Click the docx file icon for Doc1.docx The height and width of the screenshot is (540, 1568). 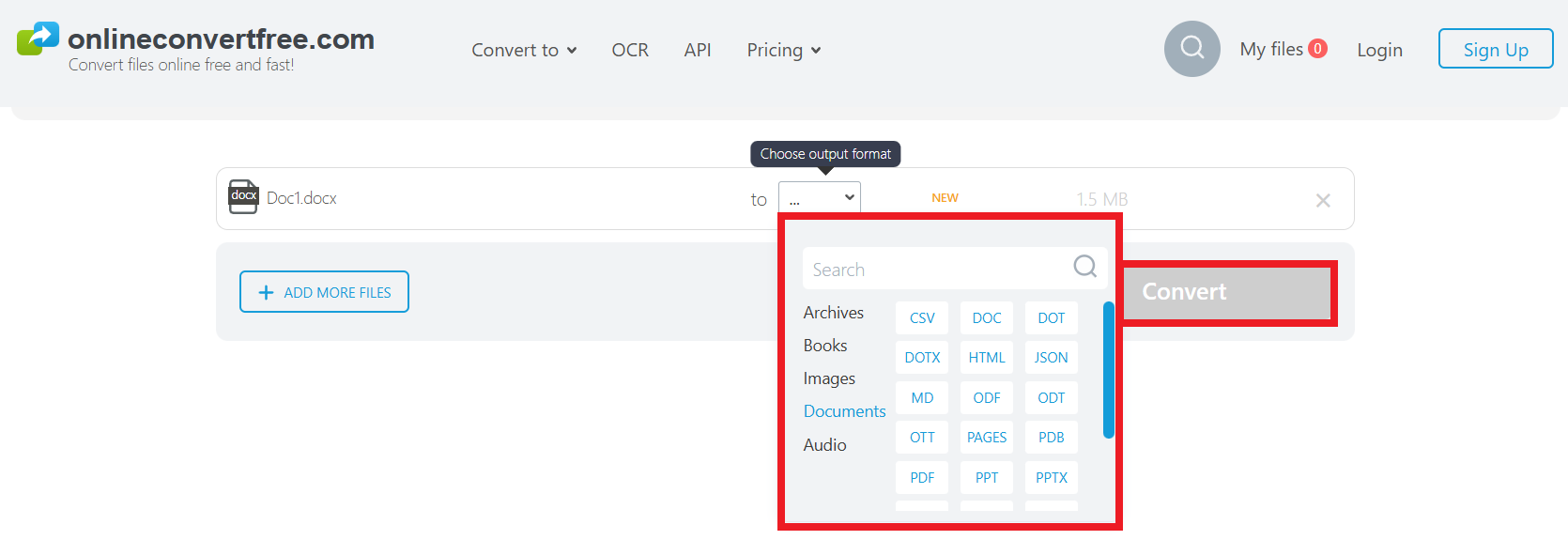tap(243, 197)
